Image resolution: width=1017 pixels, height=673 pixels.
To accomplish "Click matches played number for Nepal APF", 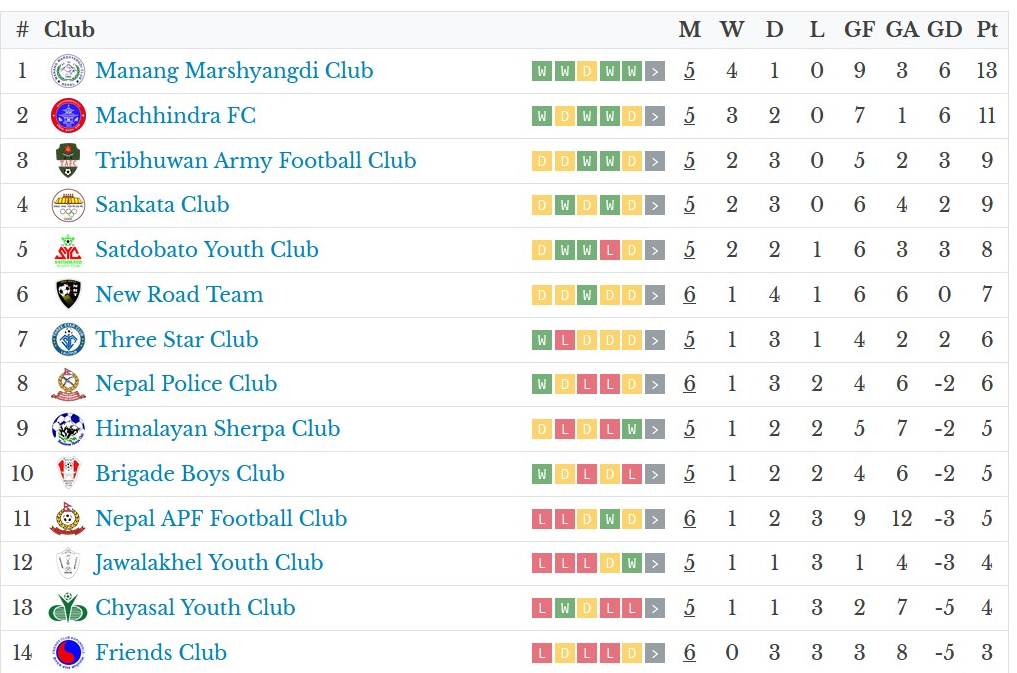I will pyautogui.click(x=689, y=519).
